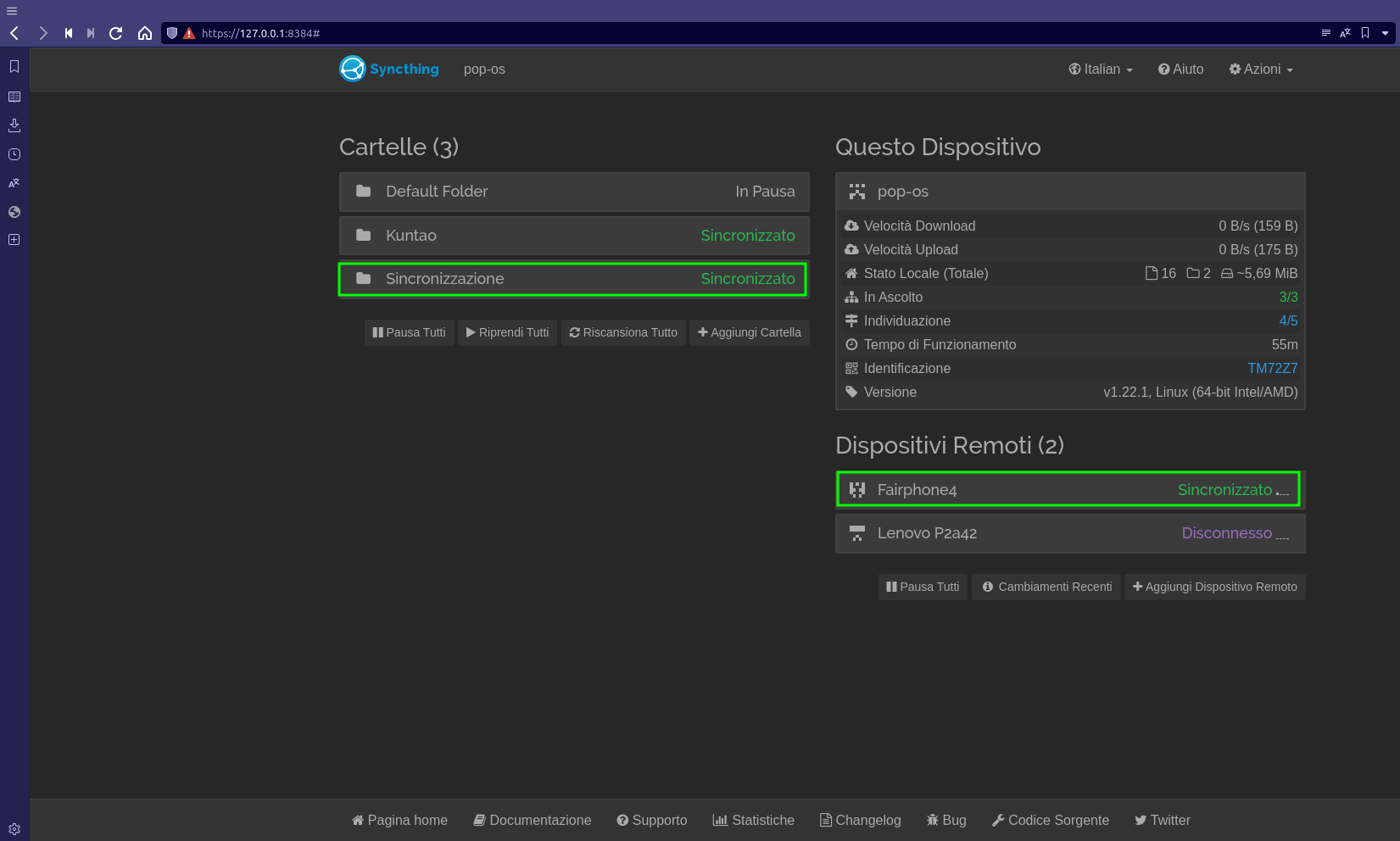Image resolution: width=1400 pixels, height=841 pixels.
Task: Expand the Sincronizzazione folder row
Action: 574,279
